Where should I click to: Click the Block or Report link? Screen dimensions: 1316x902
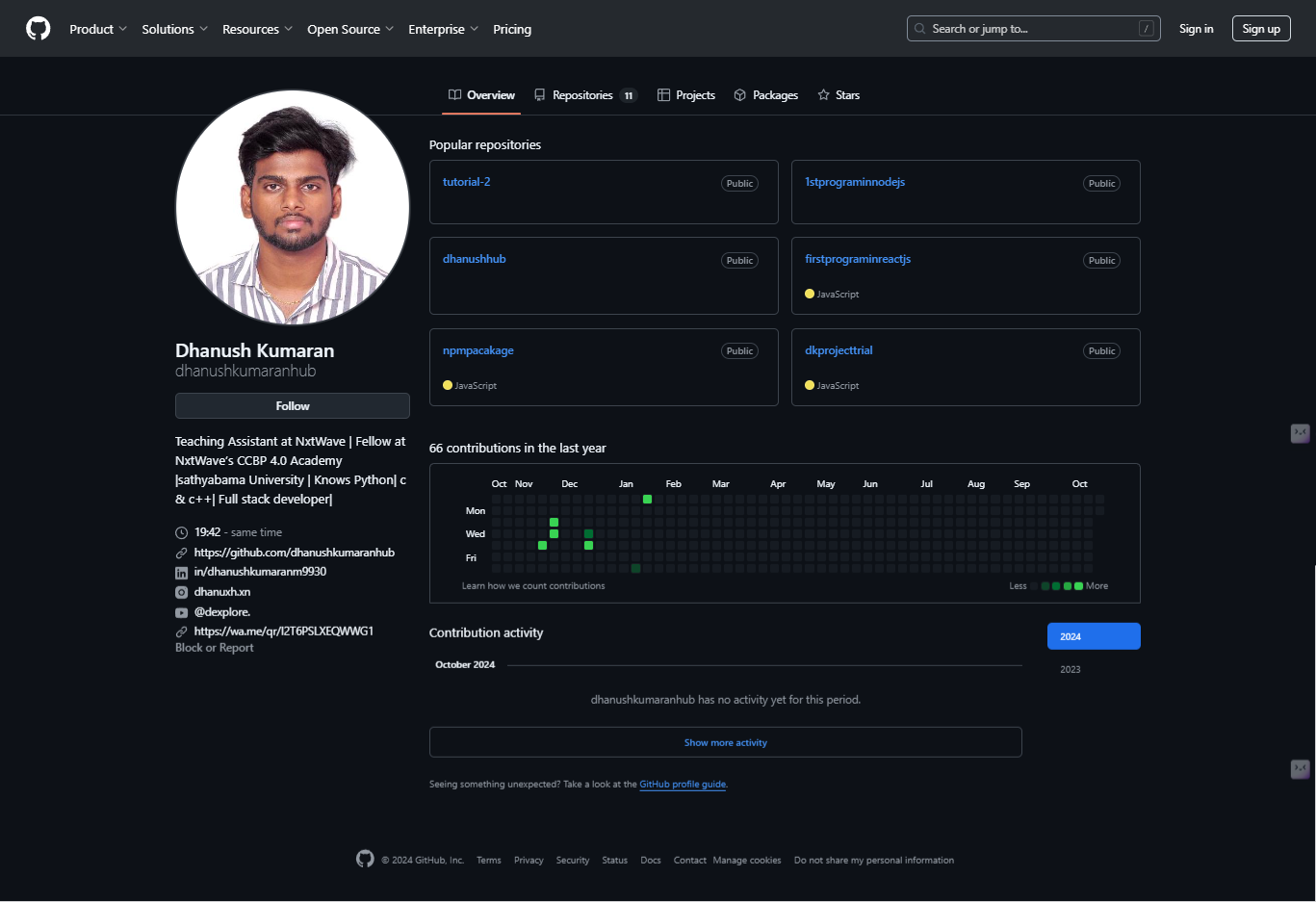(x=215, y=648)
